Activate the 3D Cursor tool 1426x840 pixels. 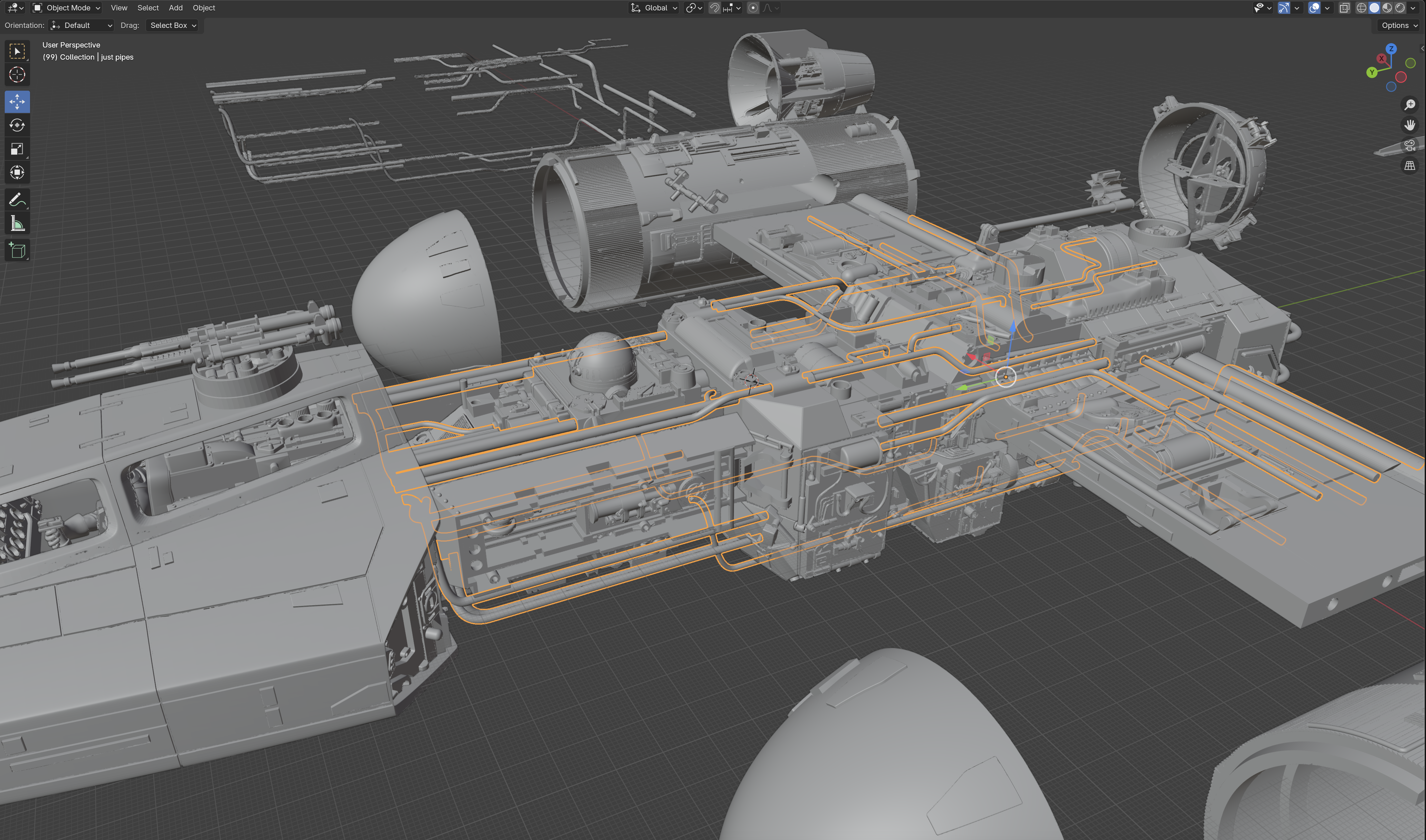click(17, 75)
